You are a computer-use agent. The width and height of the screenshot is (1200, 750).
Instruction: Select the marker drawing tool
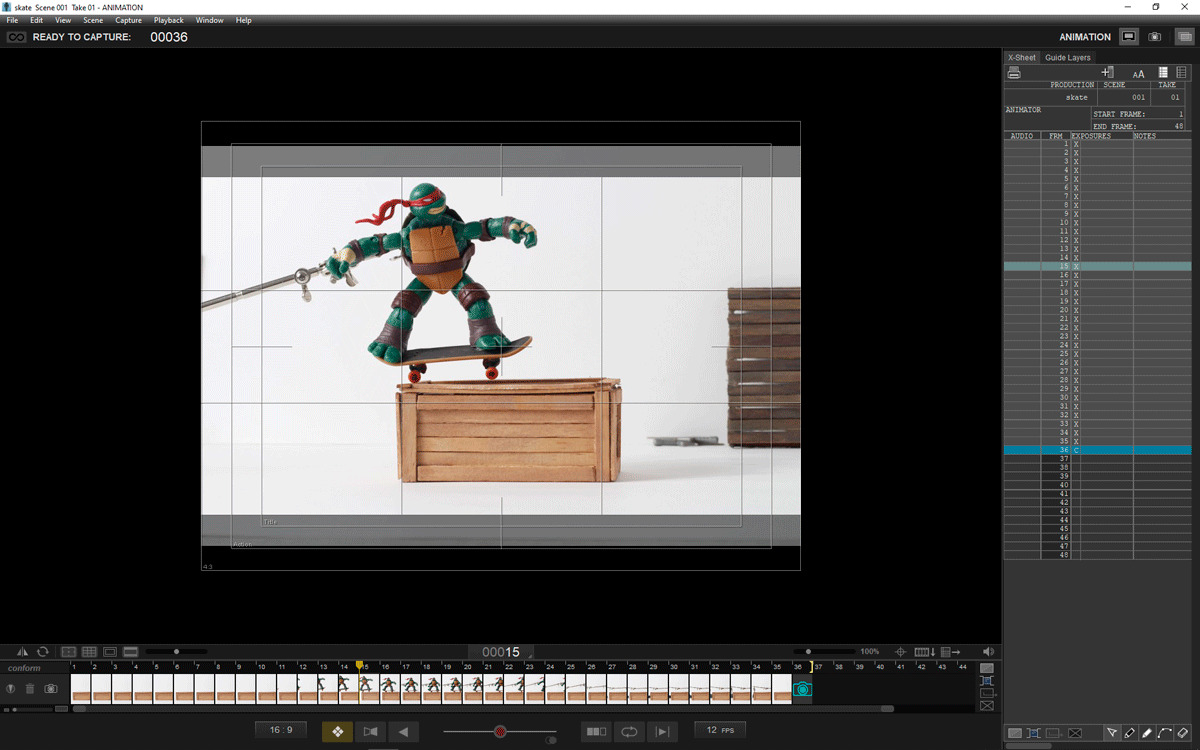coord(1147,733)
